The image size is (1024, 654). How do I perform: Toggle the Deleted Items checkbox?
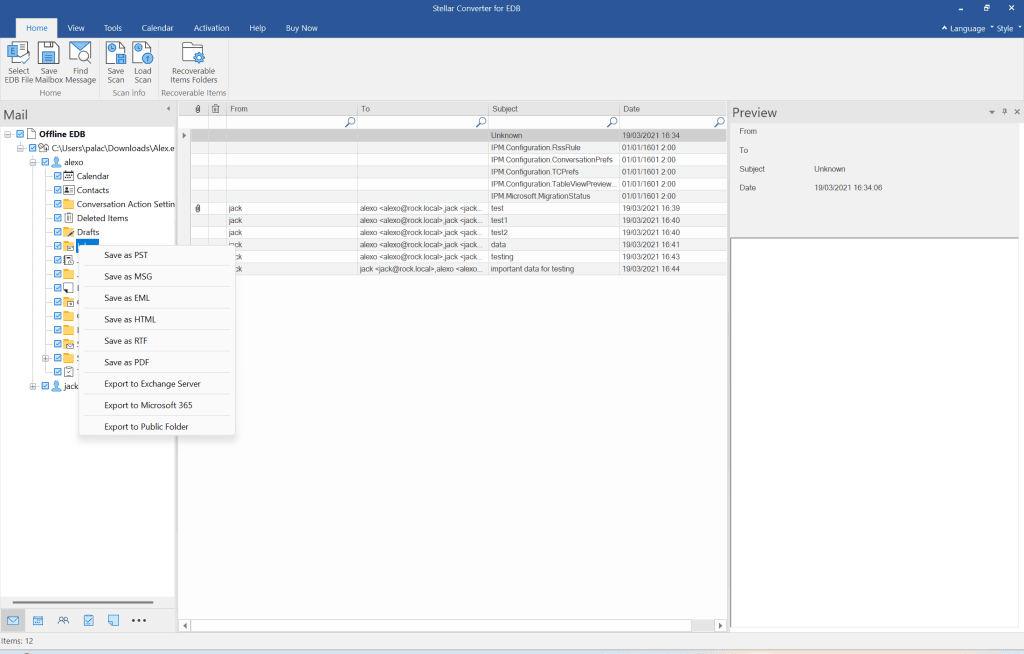pos(57,218)
